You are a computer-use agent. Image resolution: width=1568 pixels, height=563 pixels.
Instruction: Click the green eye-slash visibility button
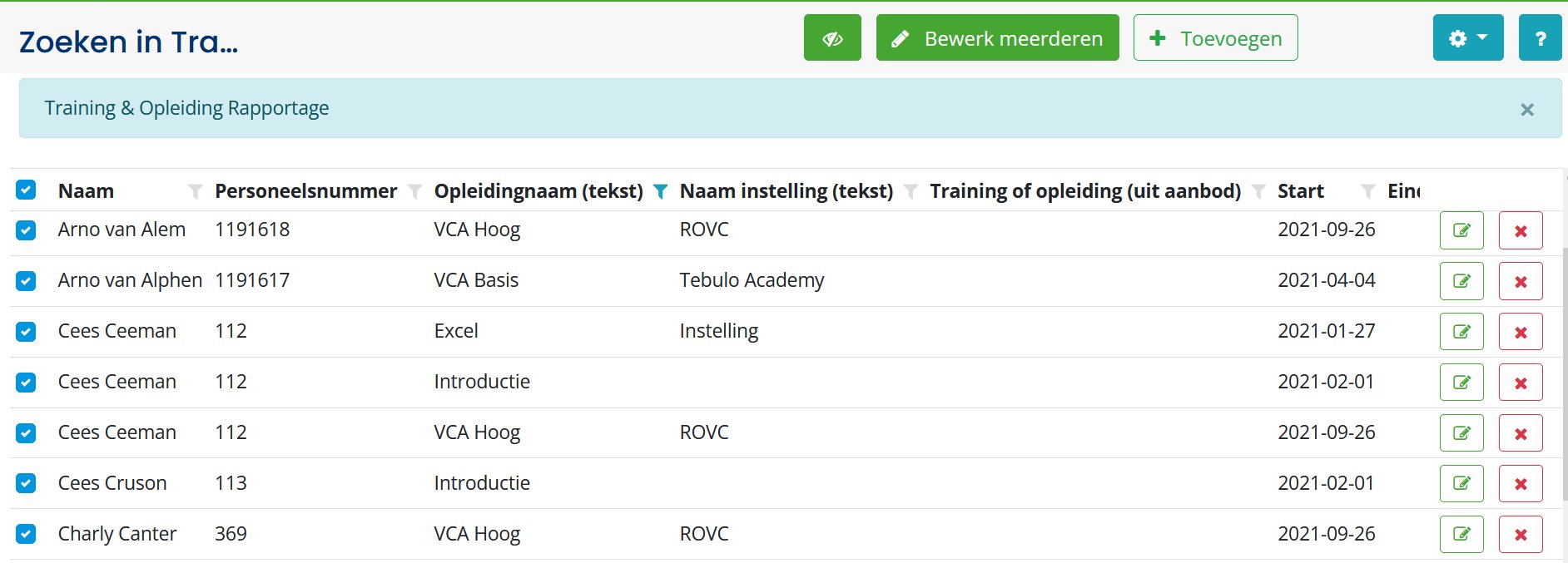click(832, 37)
